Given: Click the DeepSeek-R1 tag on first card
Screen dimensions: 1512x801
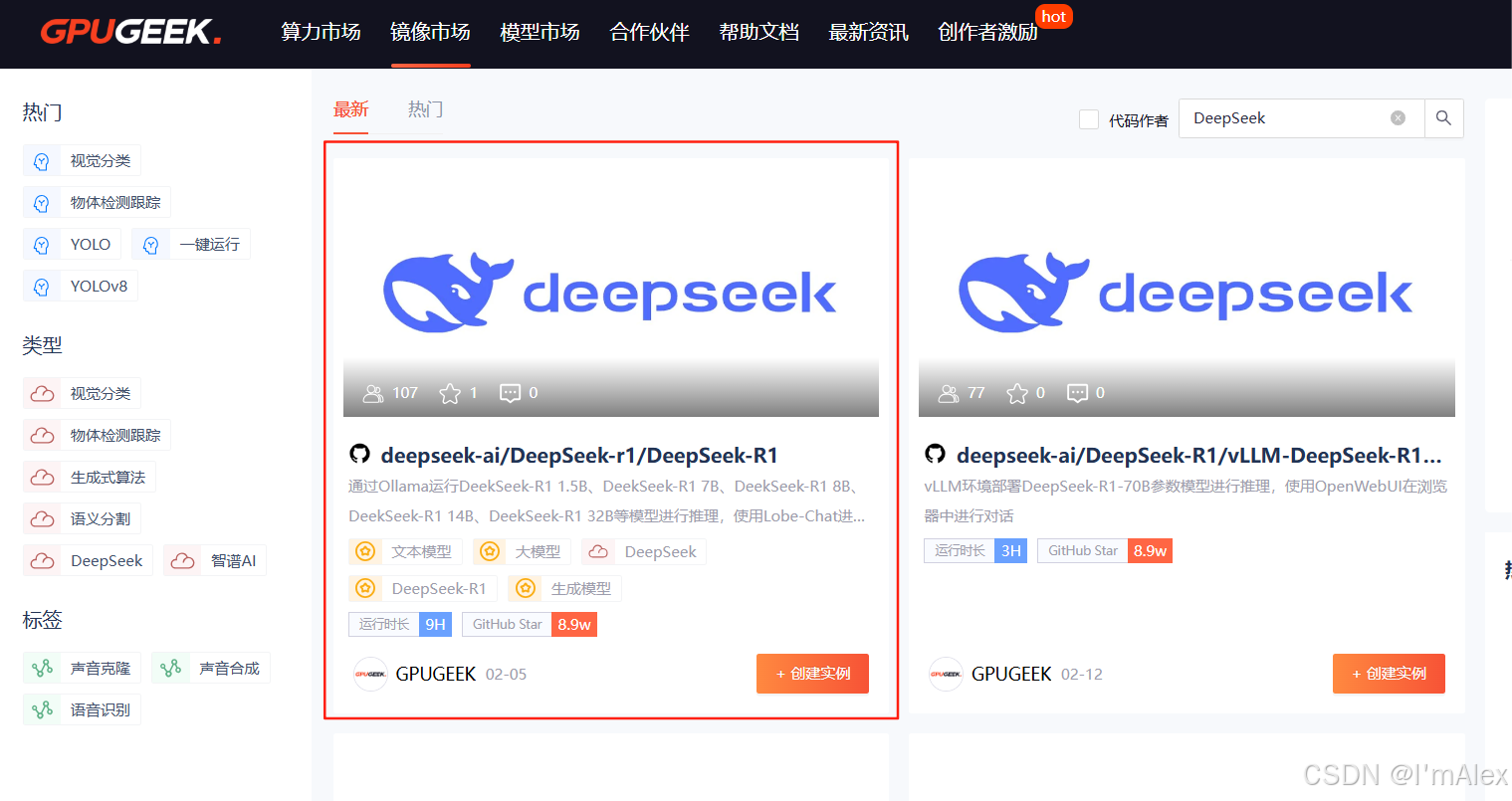Looking at the screenshot, I should pos(423,588).
